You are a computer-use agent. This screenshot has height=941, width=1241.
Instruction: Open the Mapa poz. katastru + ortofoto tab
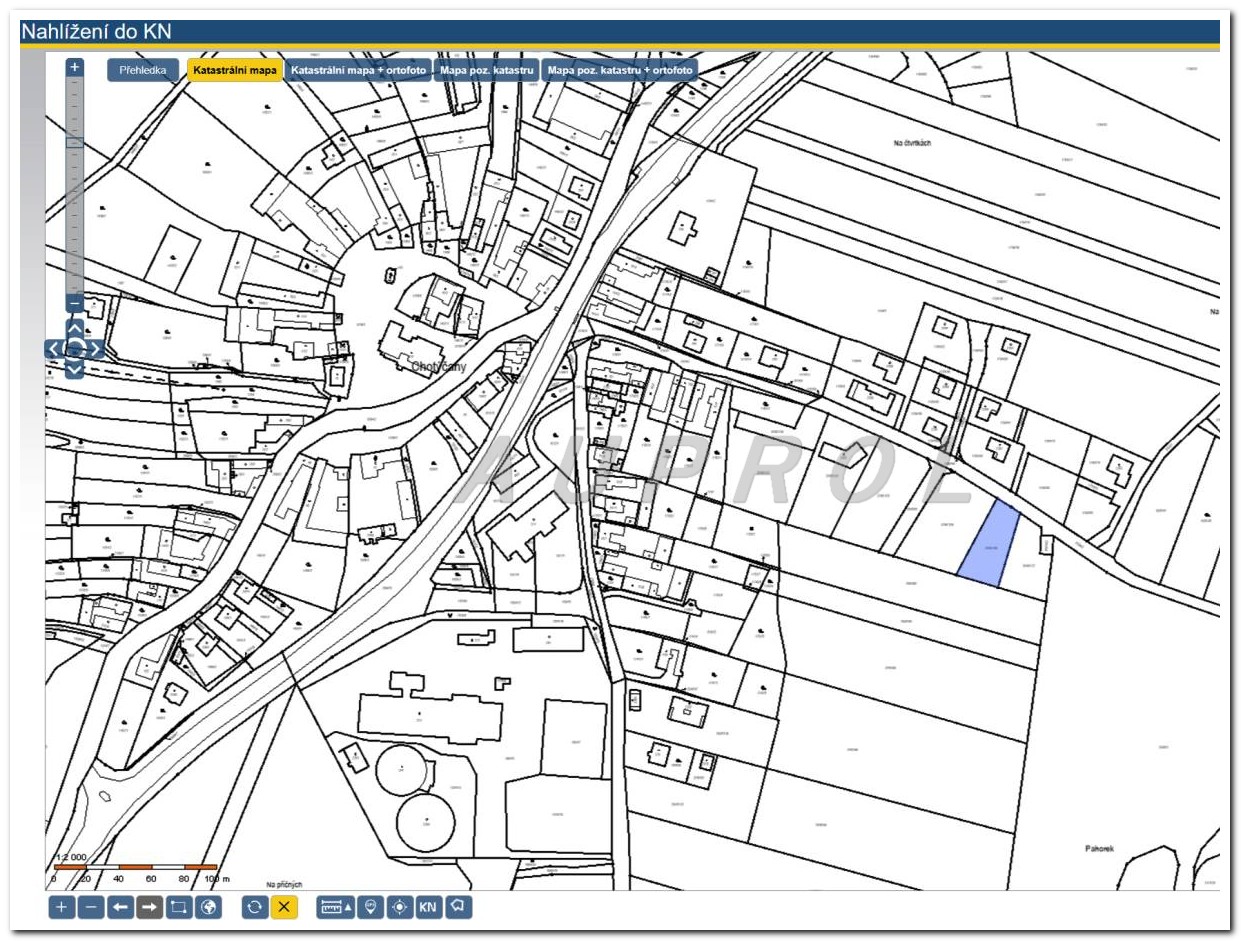(620, 71)
